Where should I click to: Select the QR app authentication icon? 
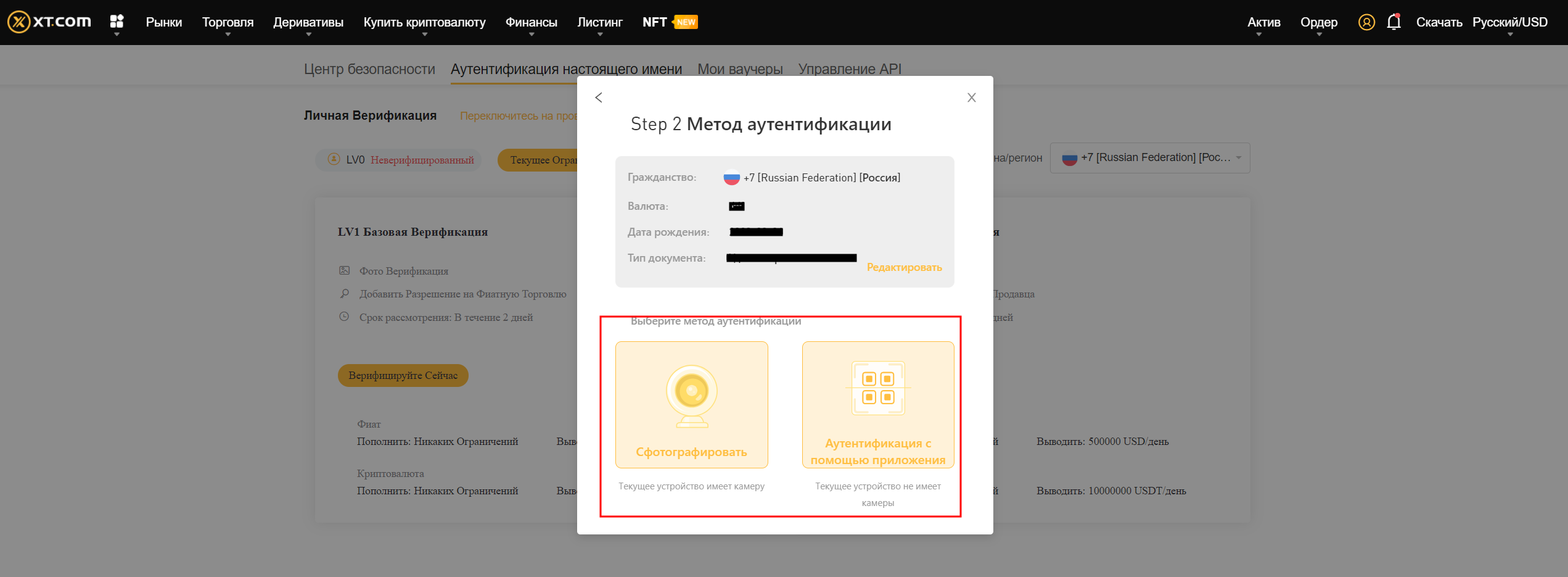coord(878,388)
